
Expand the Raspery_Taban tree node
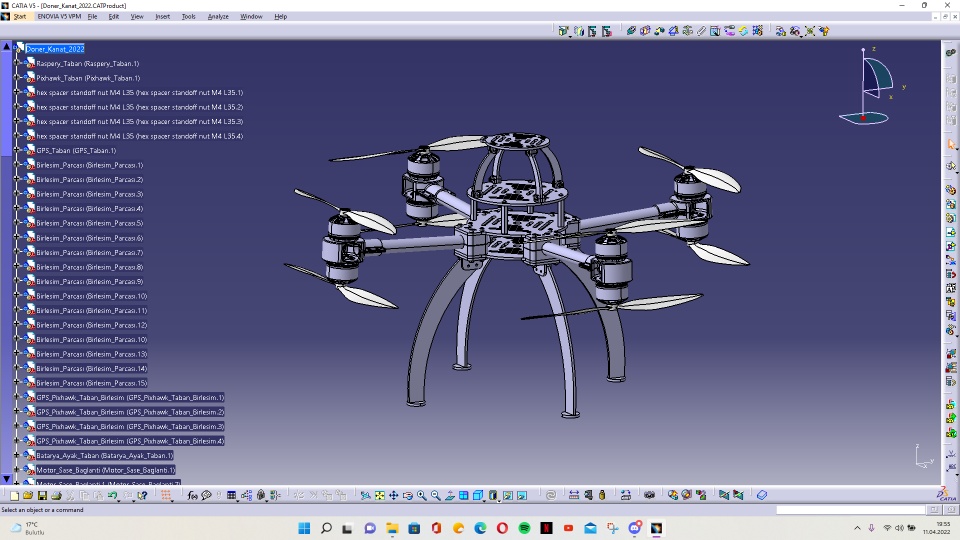[17, 63]
